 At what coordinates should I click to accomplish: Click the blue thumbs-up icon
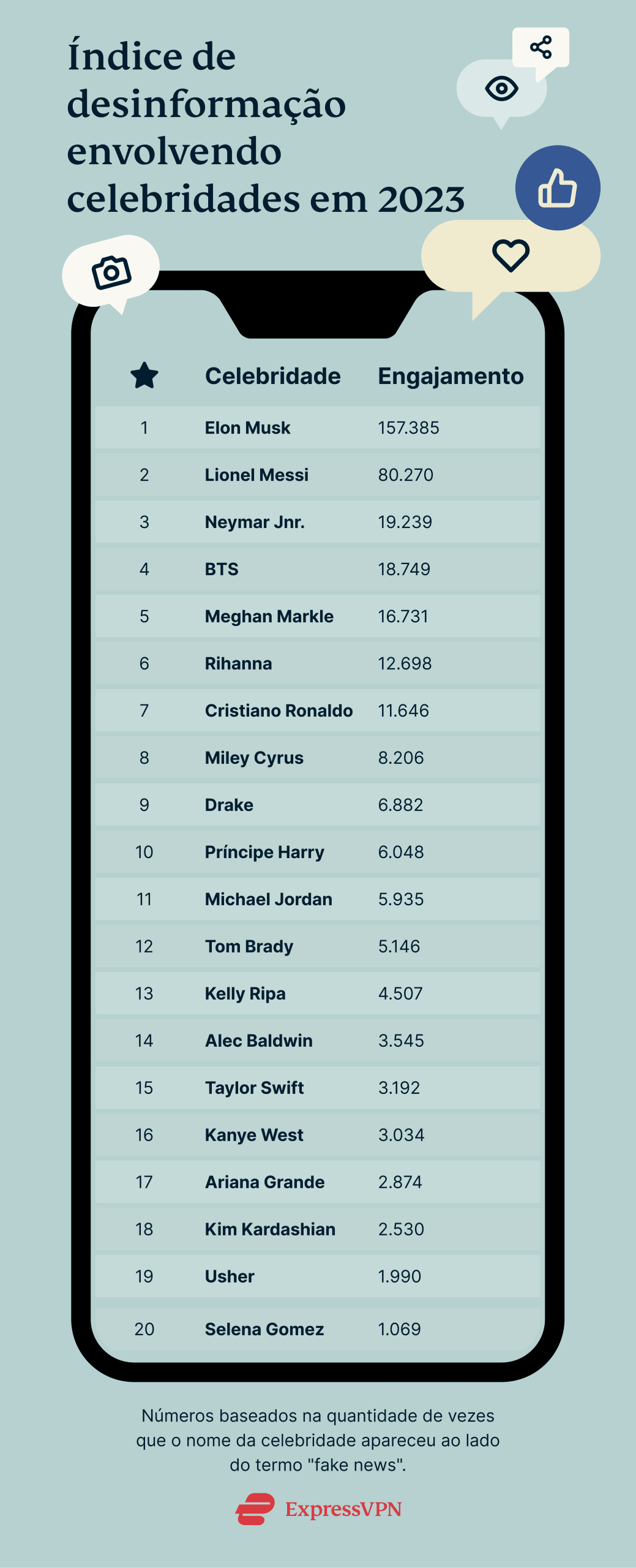pos(558,187)
